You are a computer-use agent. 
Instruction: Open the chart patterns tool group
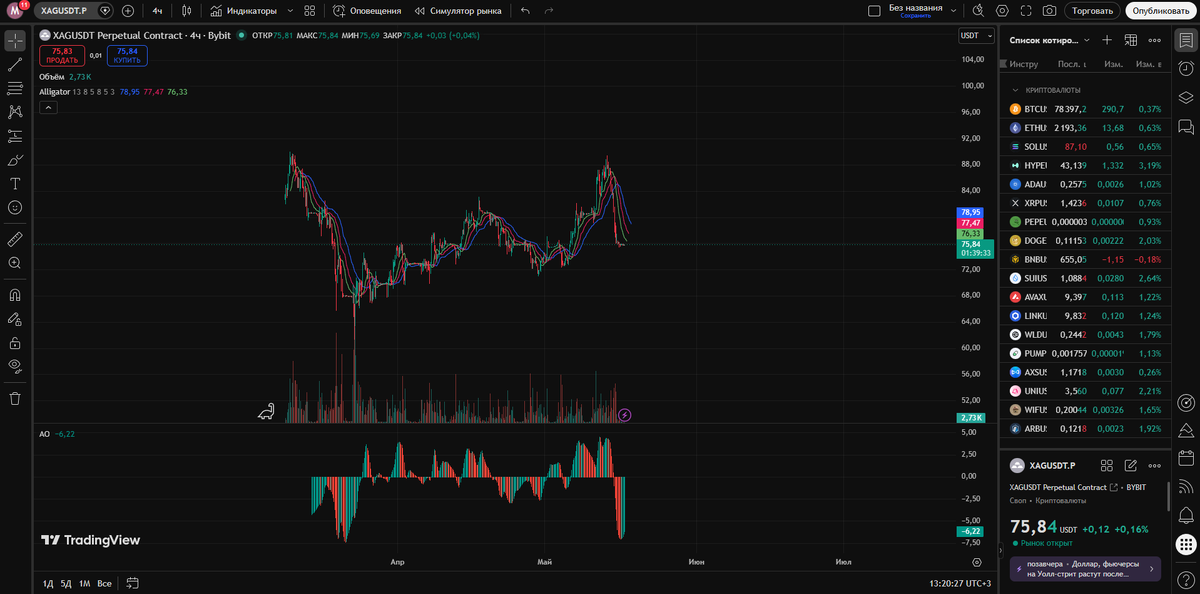(15, 112)
